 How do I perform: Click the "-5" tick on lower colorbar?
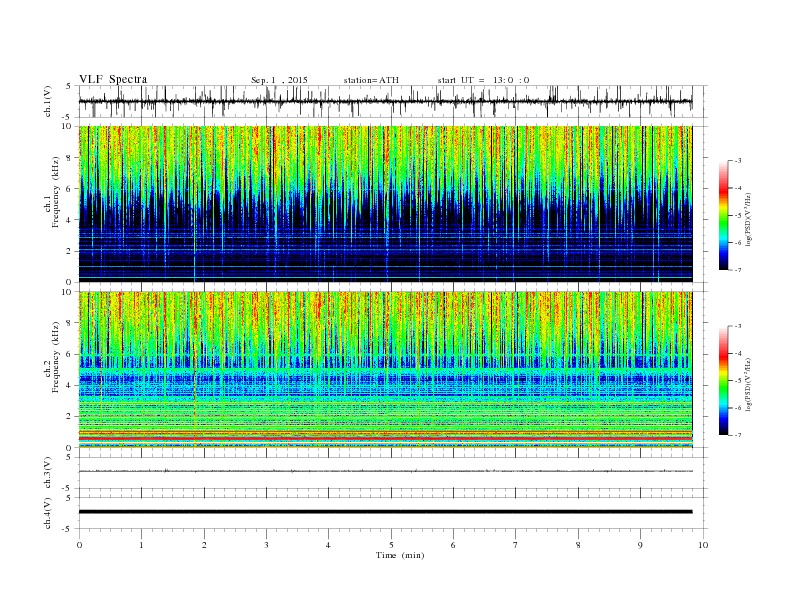(x=738, y=381)
